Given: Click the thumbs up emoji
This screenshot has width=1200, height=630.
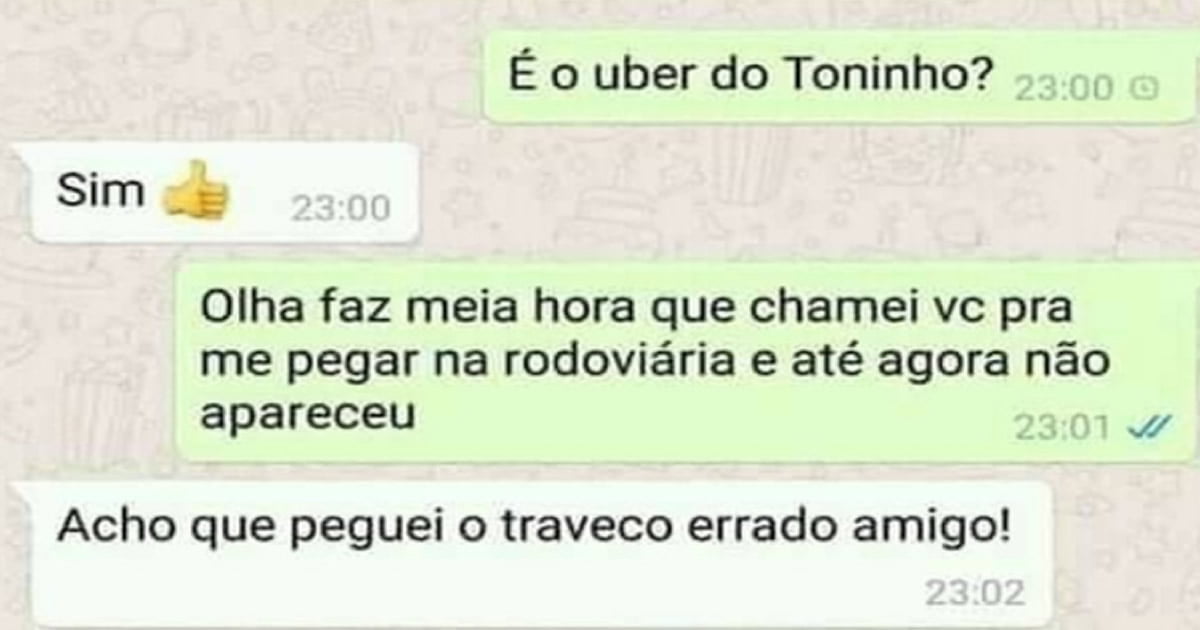Looking at the screenshot, I should click(196, 190).
